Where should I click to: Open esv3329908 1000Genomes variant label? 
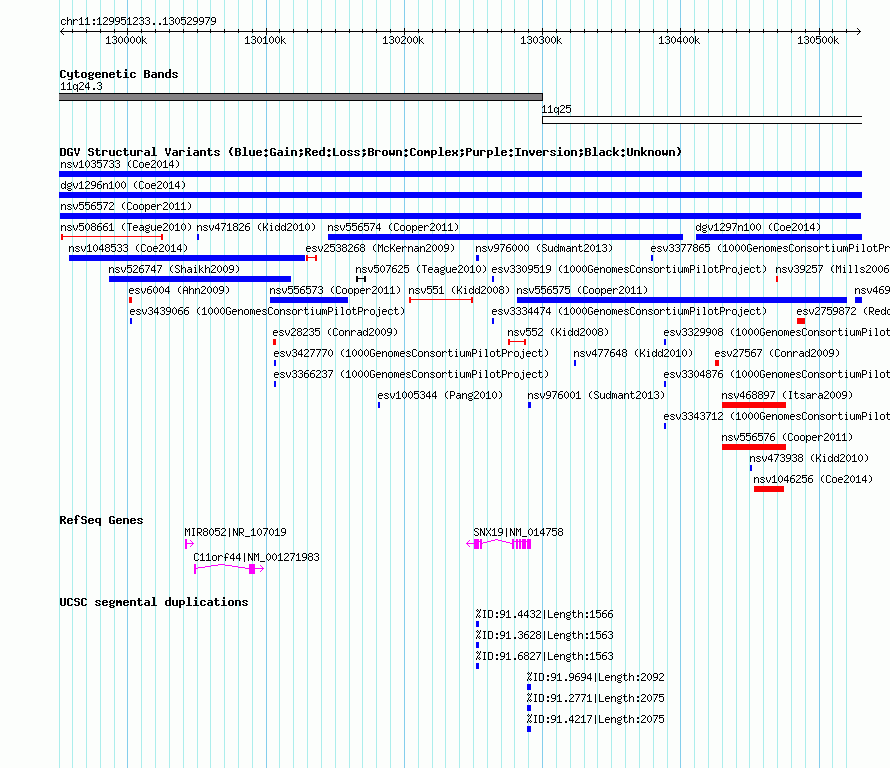776,333
